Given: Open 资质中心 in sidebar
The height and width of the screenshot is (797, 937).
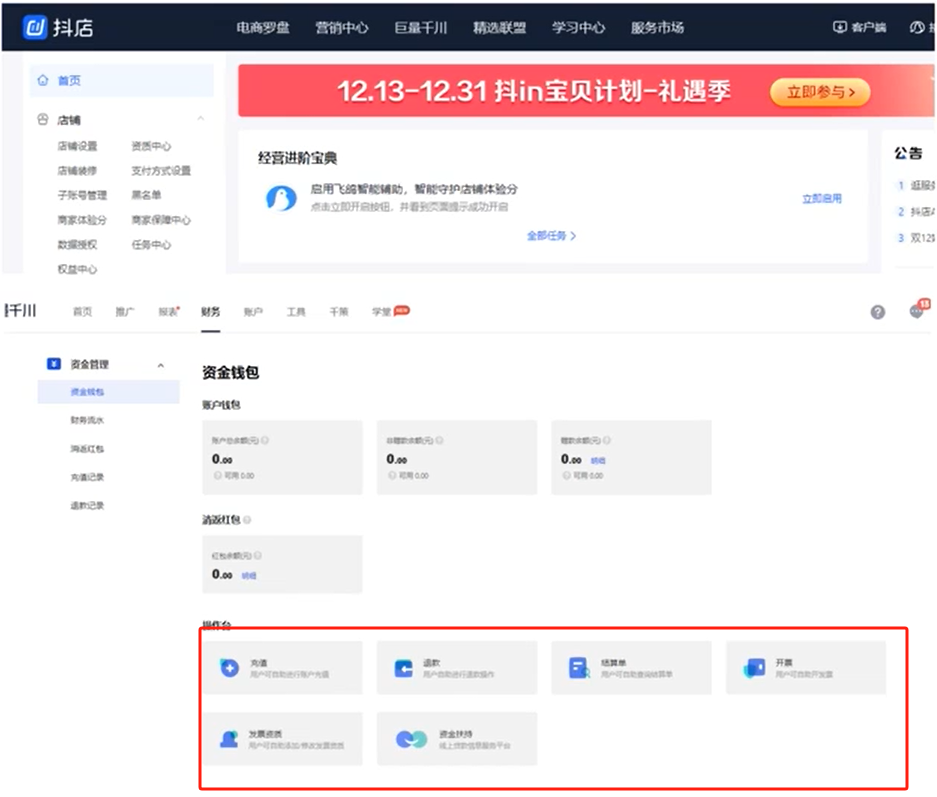Looking at the screenshot, I should 151,146.
